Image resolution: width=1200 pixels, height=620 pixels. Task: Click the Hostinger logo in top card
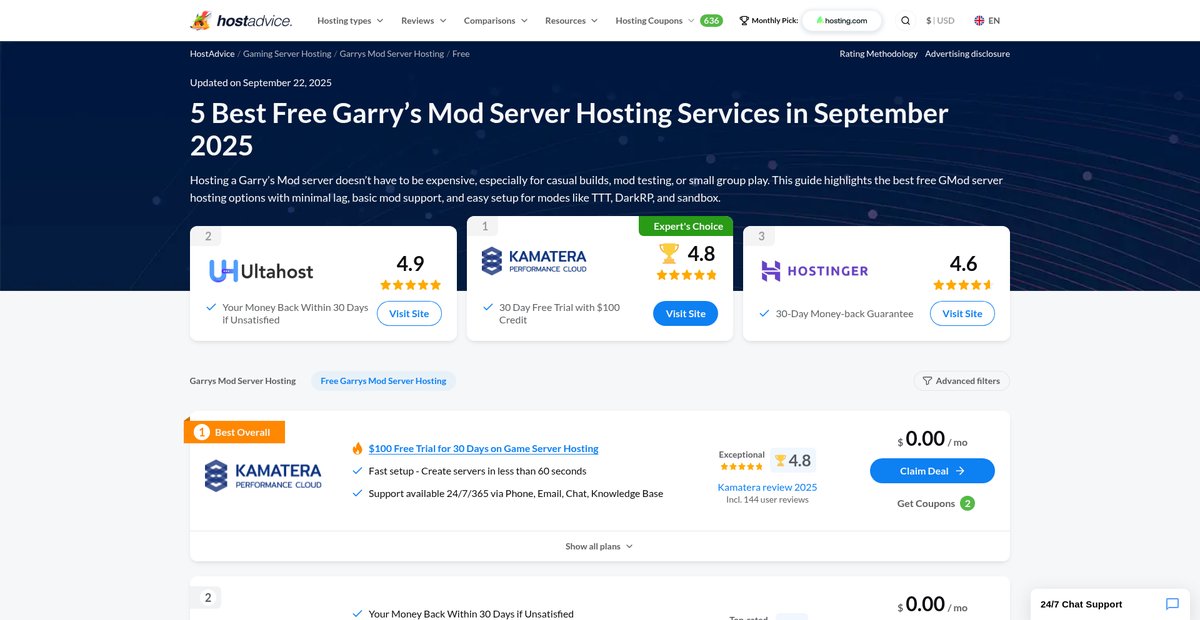[x=814, y=270]
